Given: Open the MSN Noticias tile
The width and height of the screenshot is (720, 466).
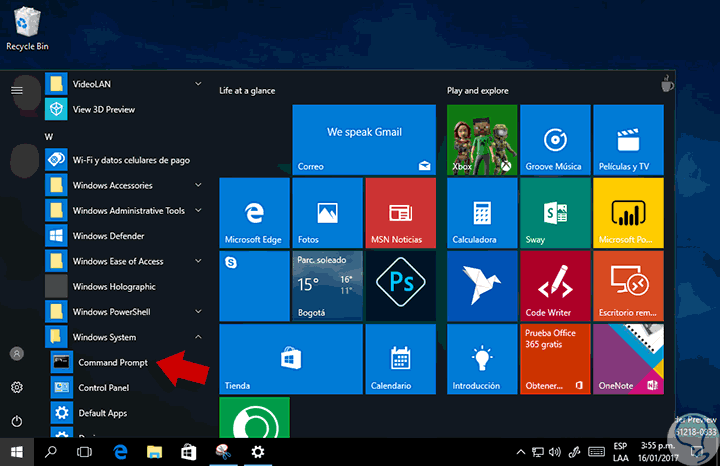Looking at the screenshot, I should pyautogui.click(x=400, y=213).
